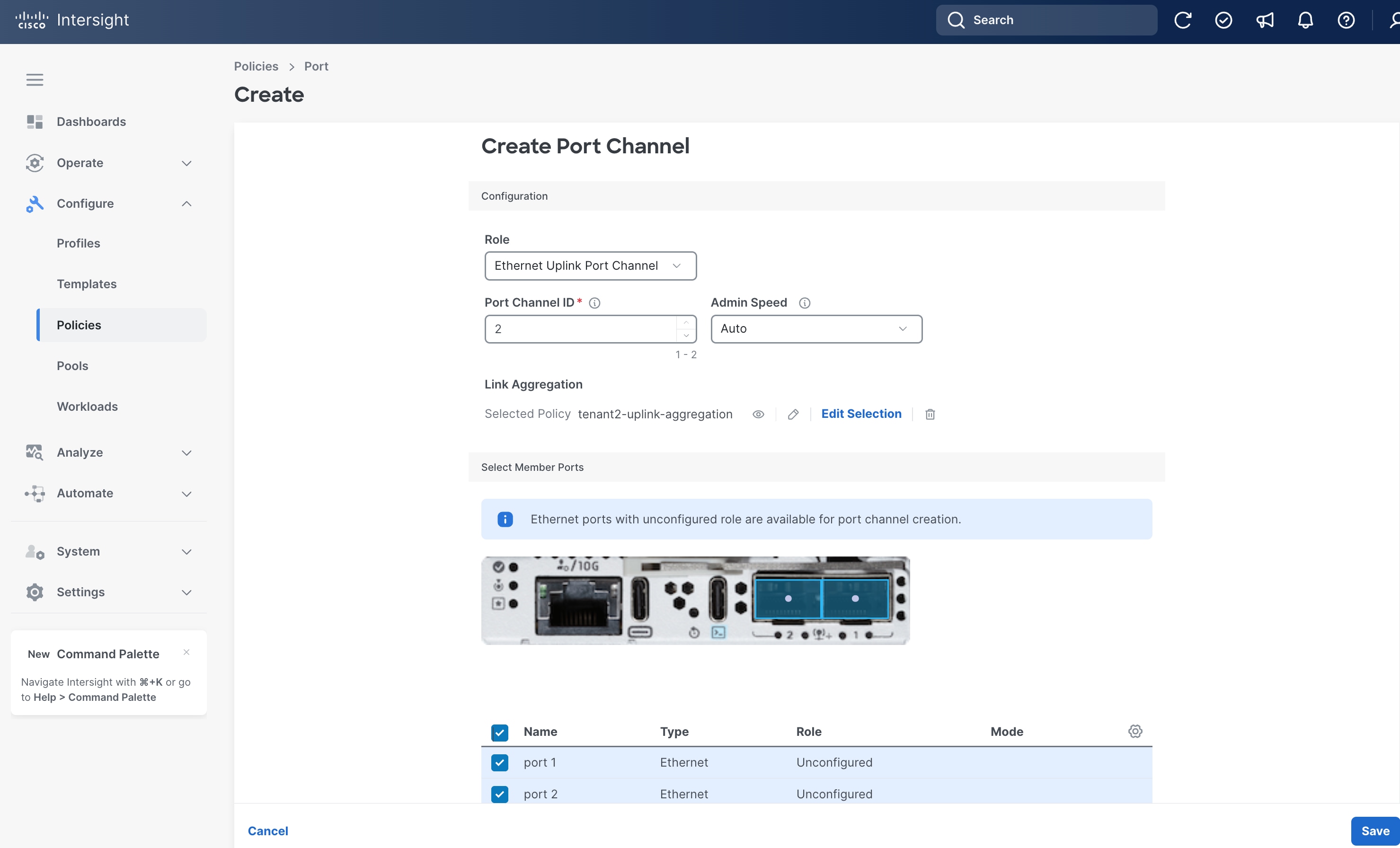Click the Edit Selection link
Viewport: 1400px width, 848px height.
click(861, 414)
